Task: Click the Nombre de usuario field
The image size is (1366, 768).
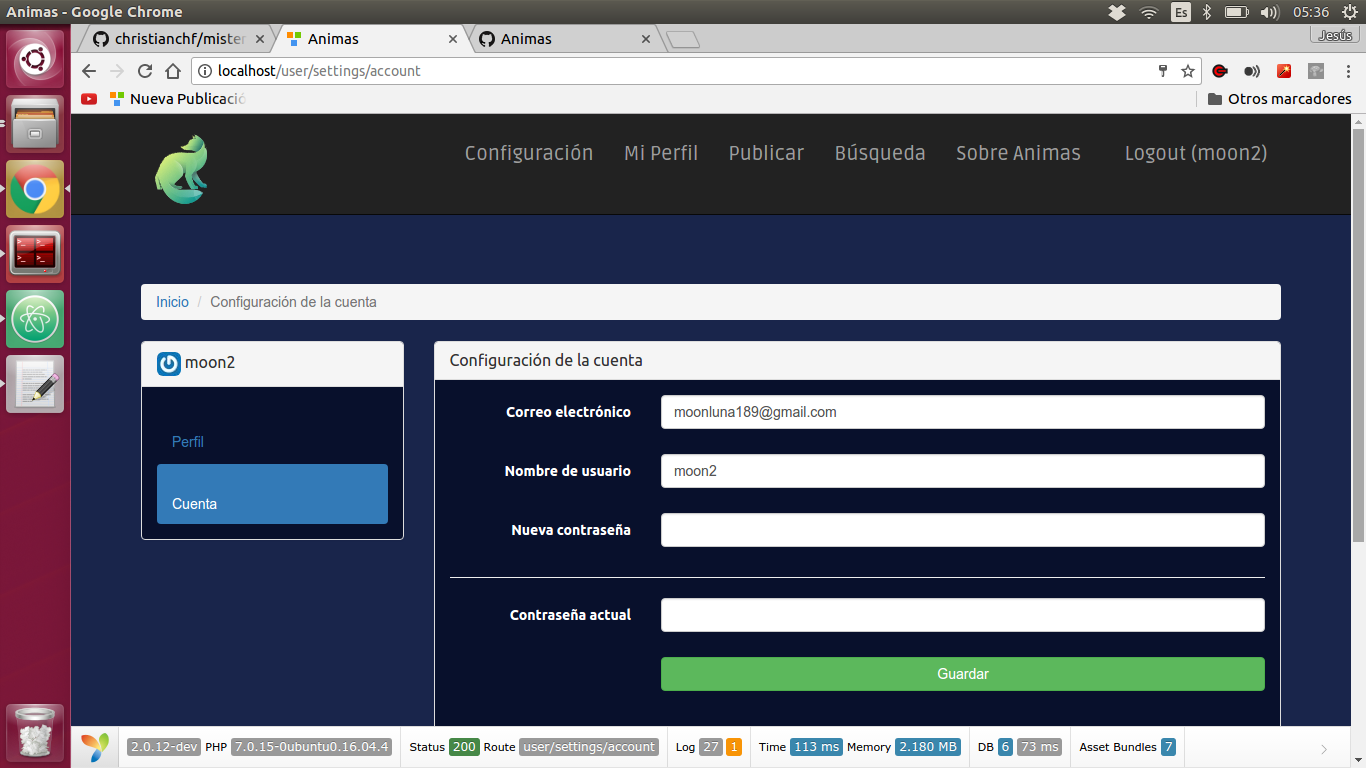Action: [x=963, y=471]
